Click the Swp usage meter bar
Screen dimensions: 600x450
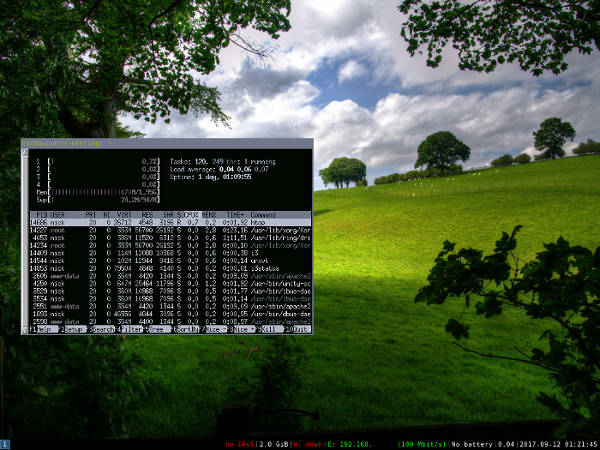point(98,200)
